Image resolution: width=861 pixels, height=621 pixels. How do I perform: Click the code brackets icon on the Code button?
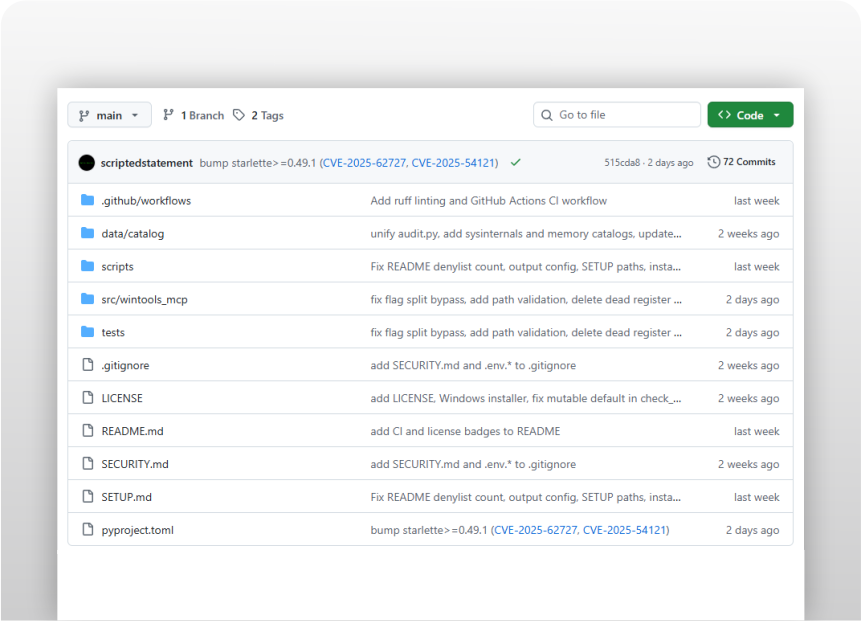725,114
